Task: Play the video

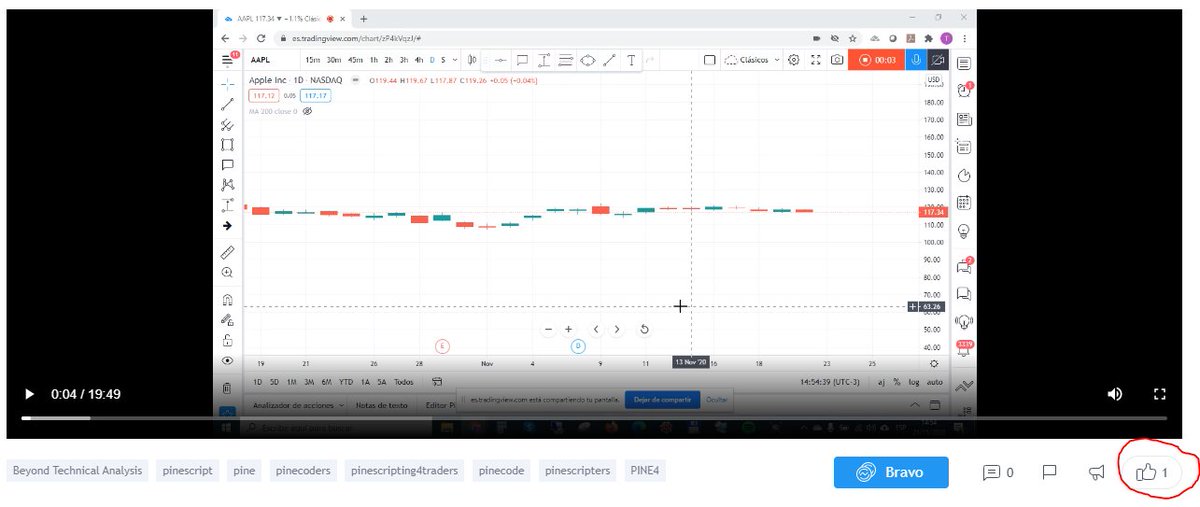Action: coord(29,394)
